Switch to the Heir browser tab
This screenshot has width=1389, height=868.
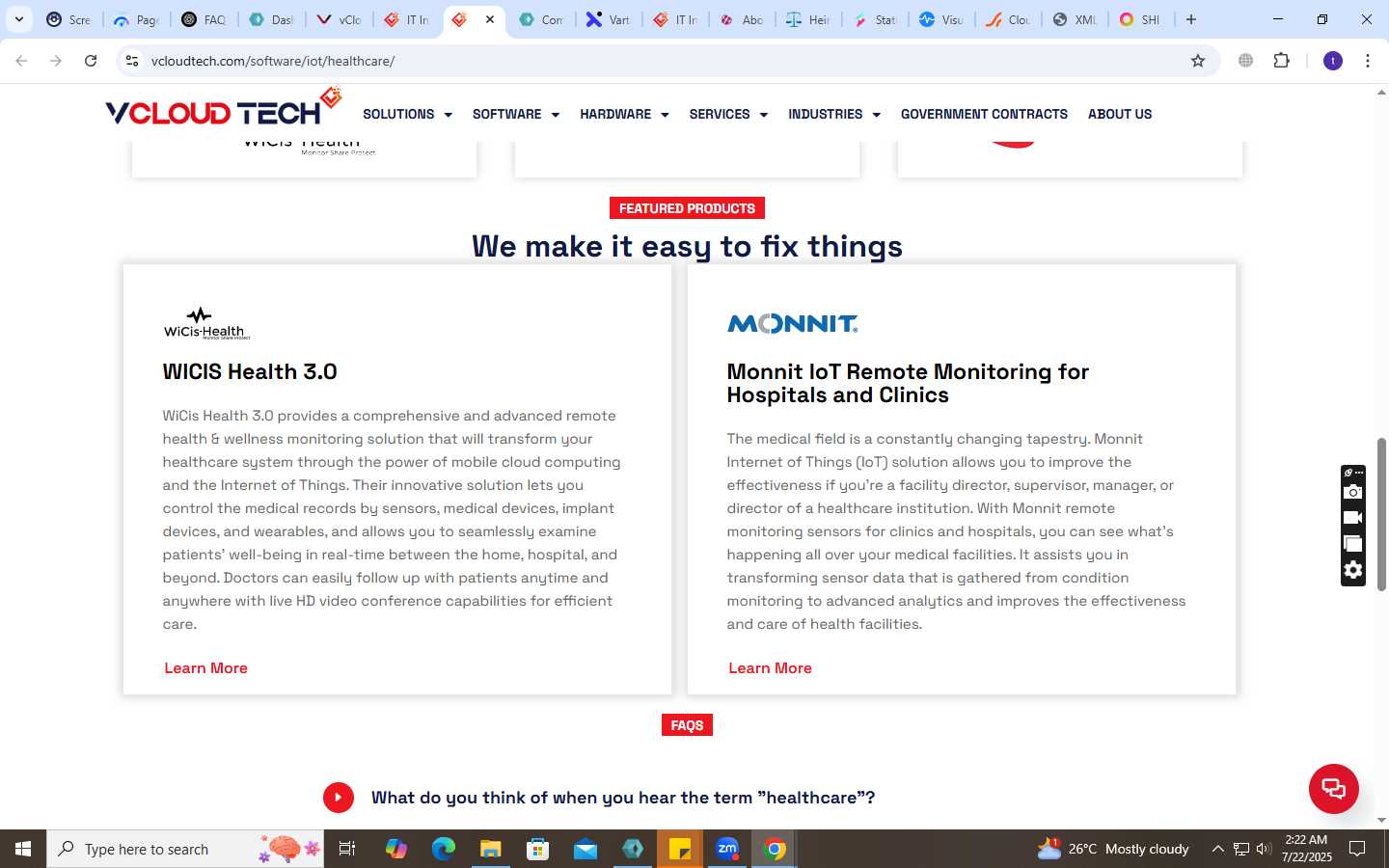[808, 19]
